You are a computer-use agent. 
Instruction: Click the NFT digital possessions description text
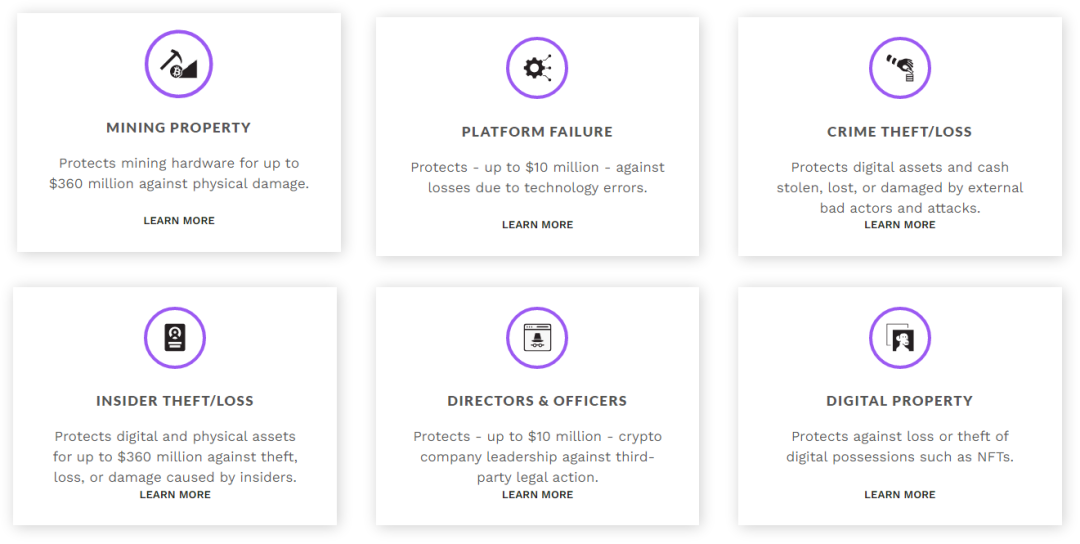pyautogui.click(x=900, y=447)
